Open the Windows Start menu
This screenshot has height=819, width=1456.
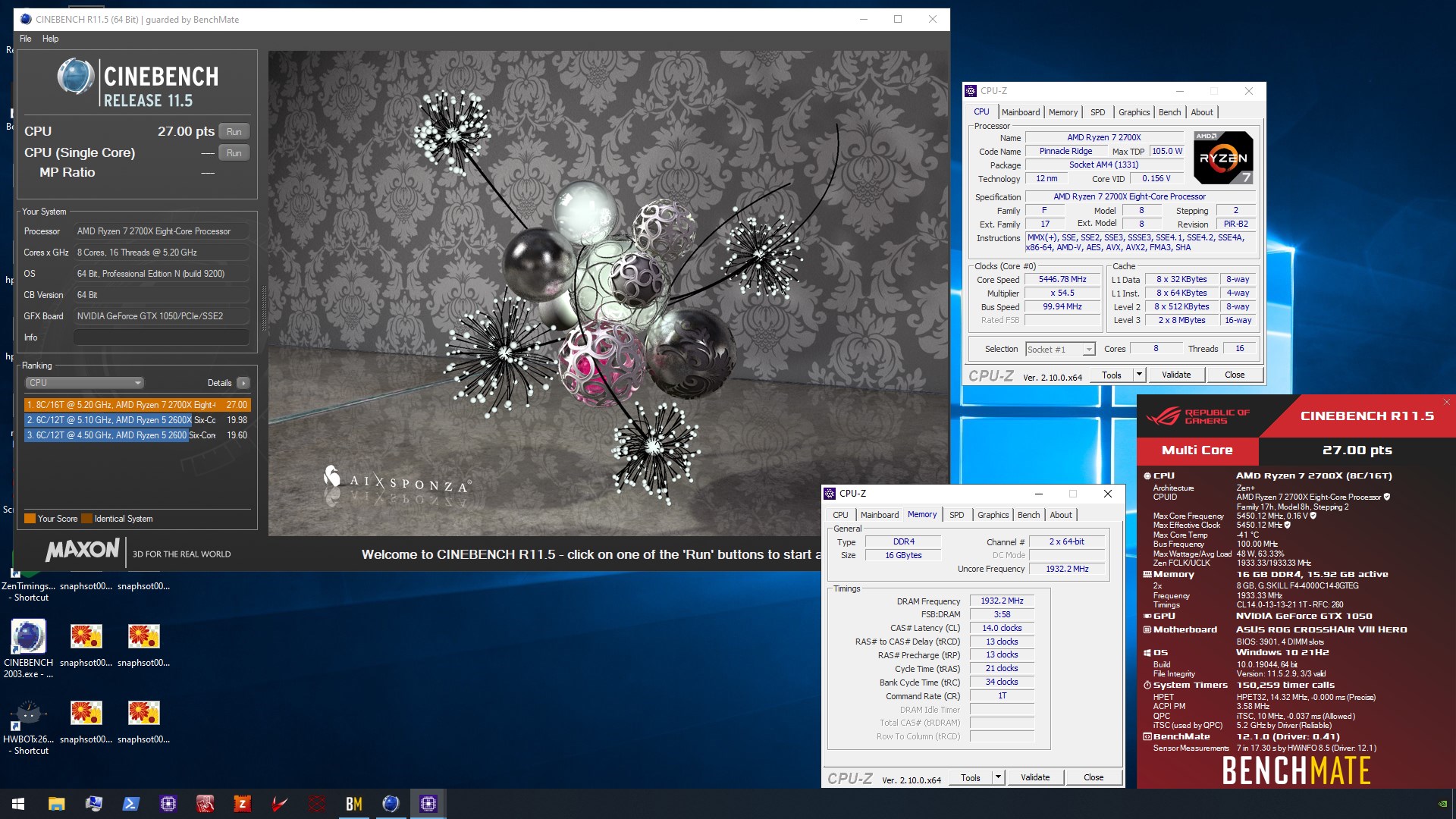point(18,804)
